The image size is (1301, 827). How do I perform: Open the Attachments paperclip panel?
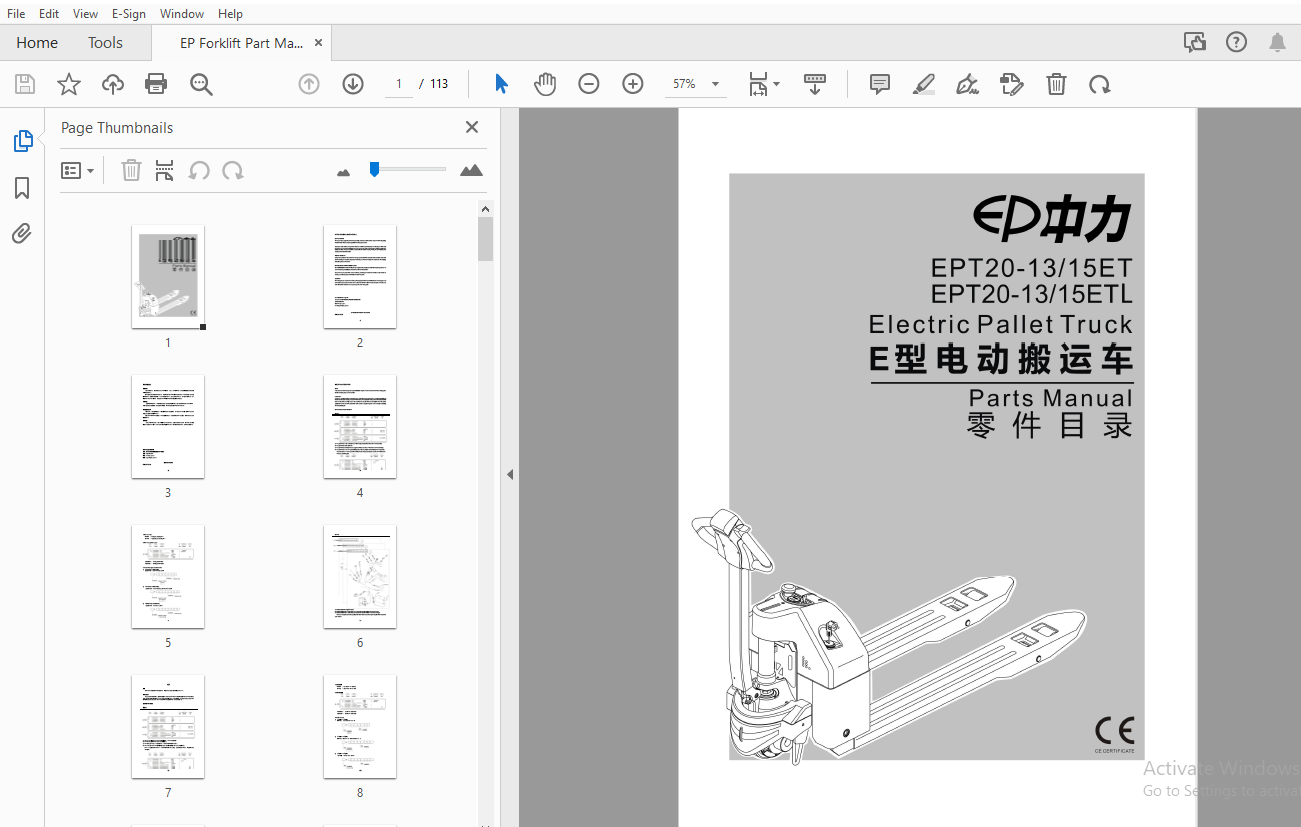pos(22,234)
